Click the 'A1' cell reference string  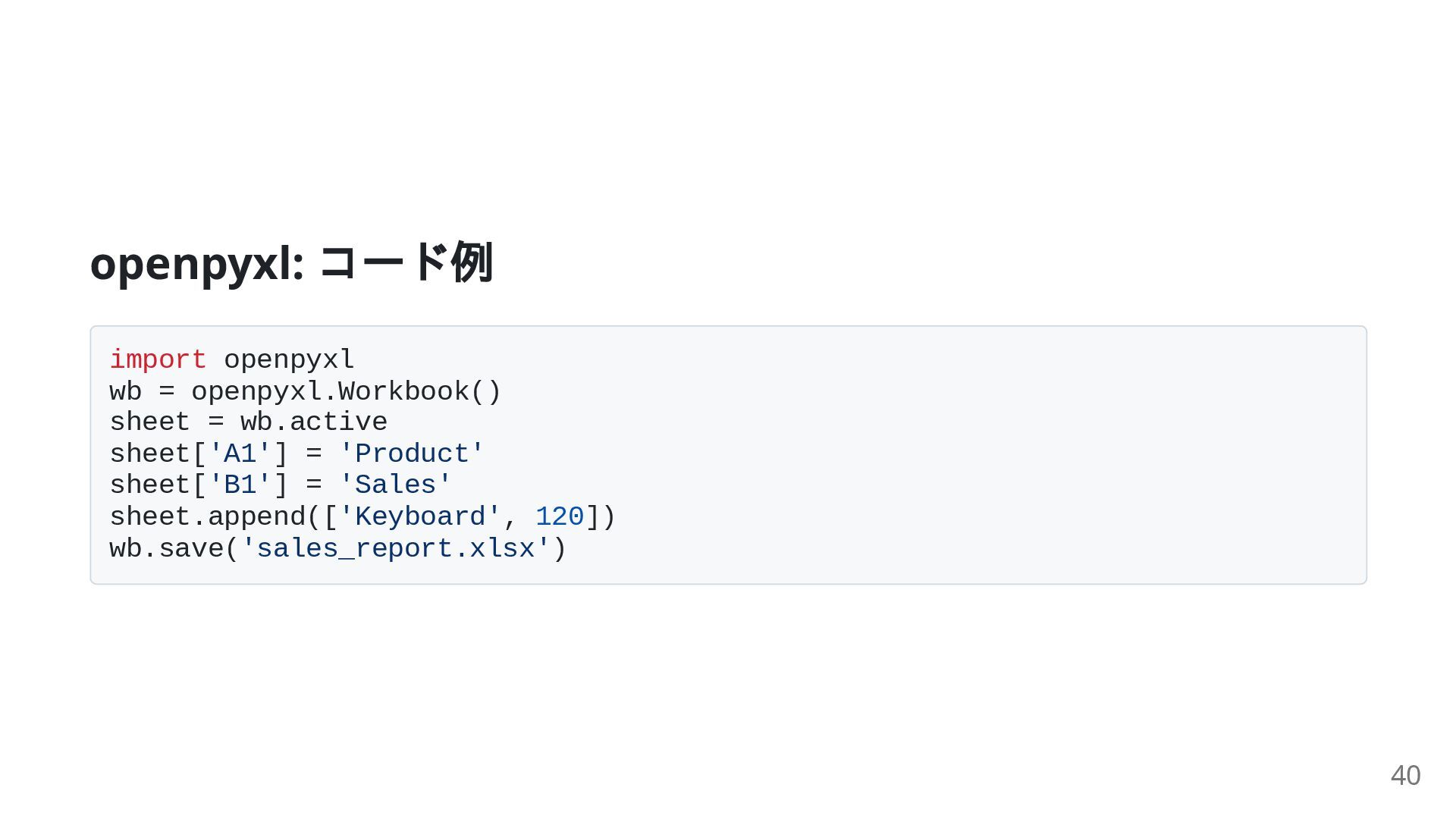pos(240,454)
